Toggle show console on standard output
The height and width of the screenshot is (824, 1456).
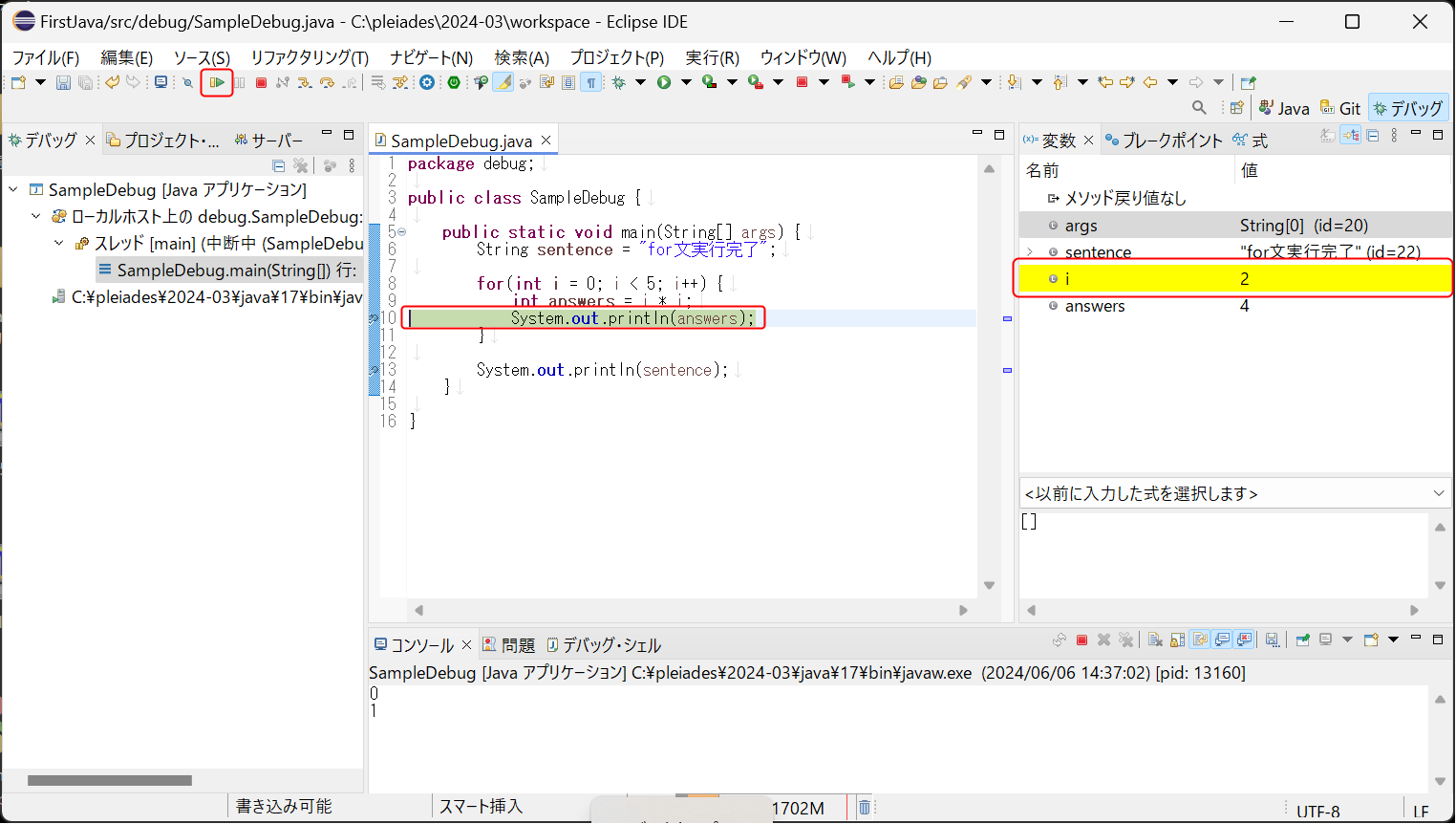click(x=1222, y=640)
